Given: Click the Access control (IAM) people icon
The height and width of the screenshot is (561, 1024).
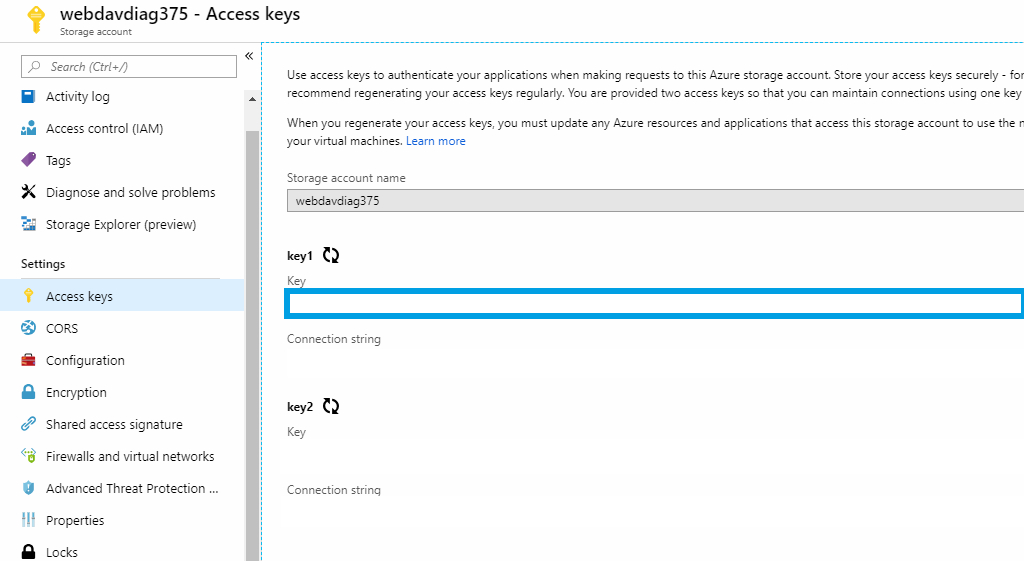Looking at the screenshot, I should [x=28, y=129].
